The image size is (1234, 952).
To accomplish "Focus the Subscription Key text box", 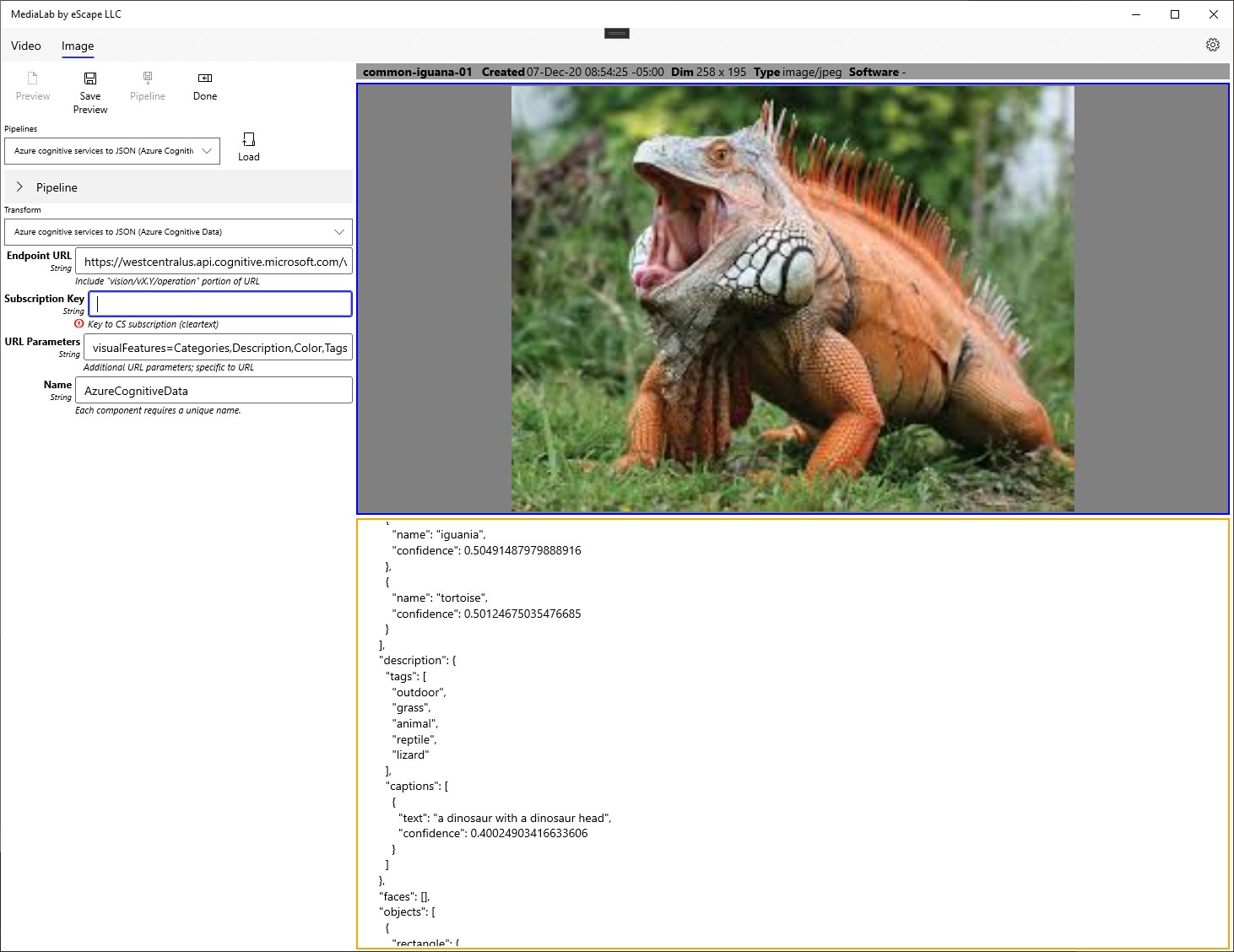I will 220,304.
